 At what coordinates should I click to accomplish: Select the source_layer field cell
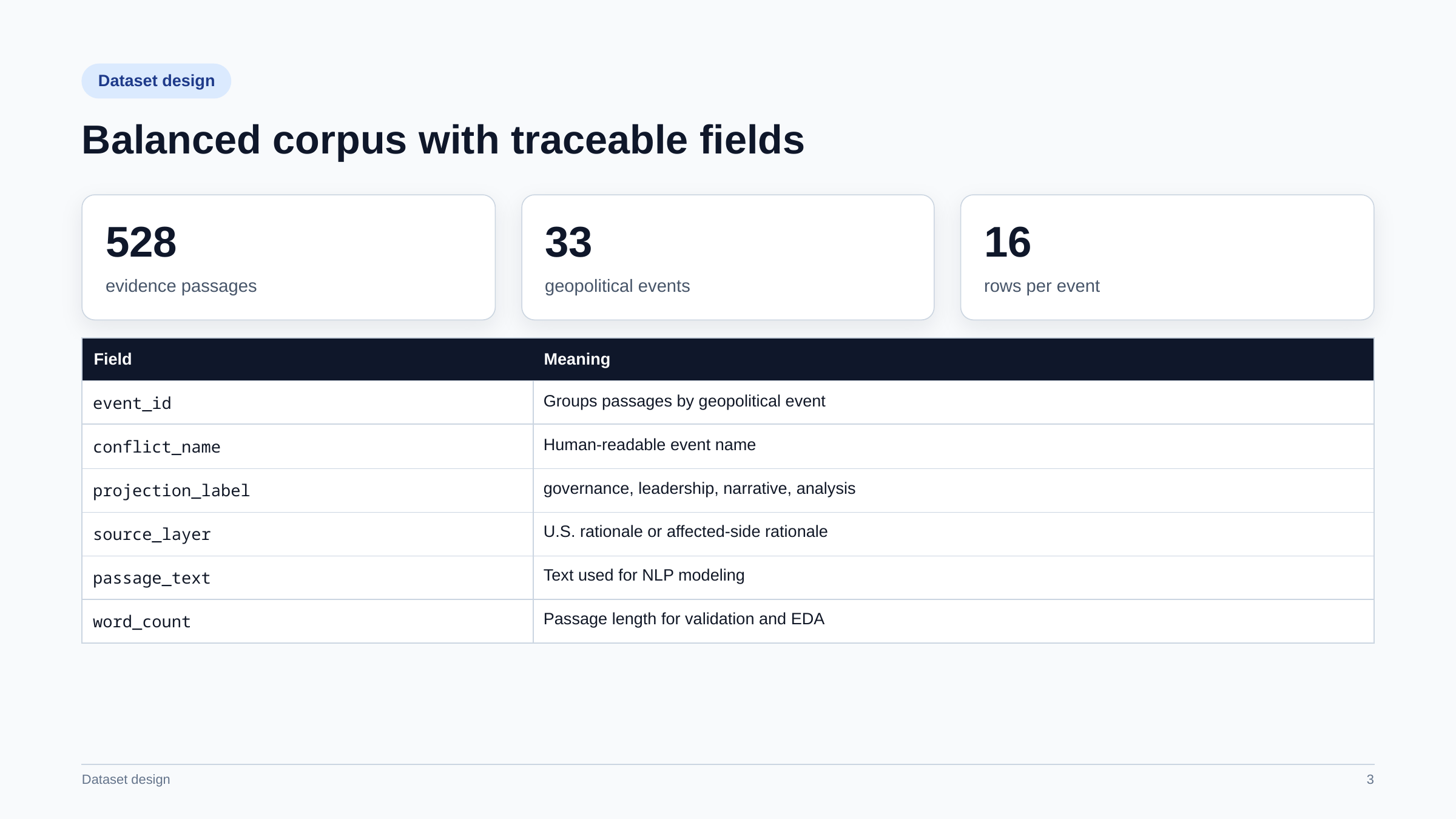(x=308, y=534)
